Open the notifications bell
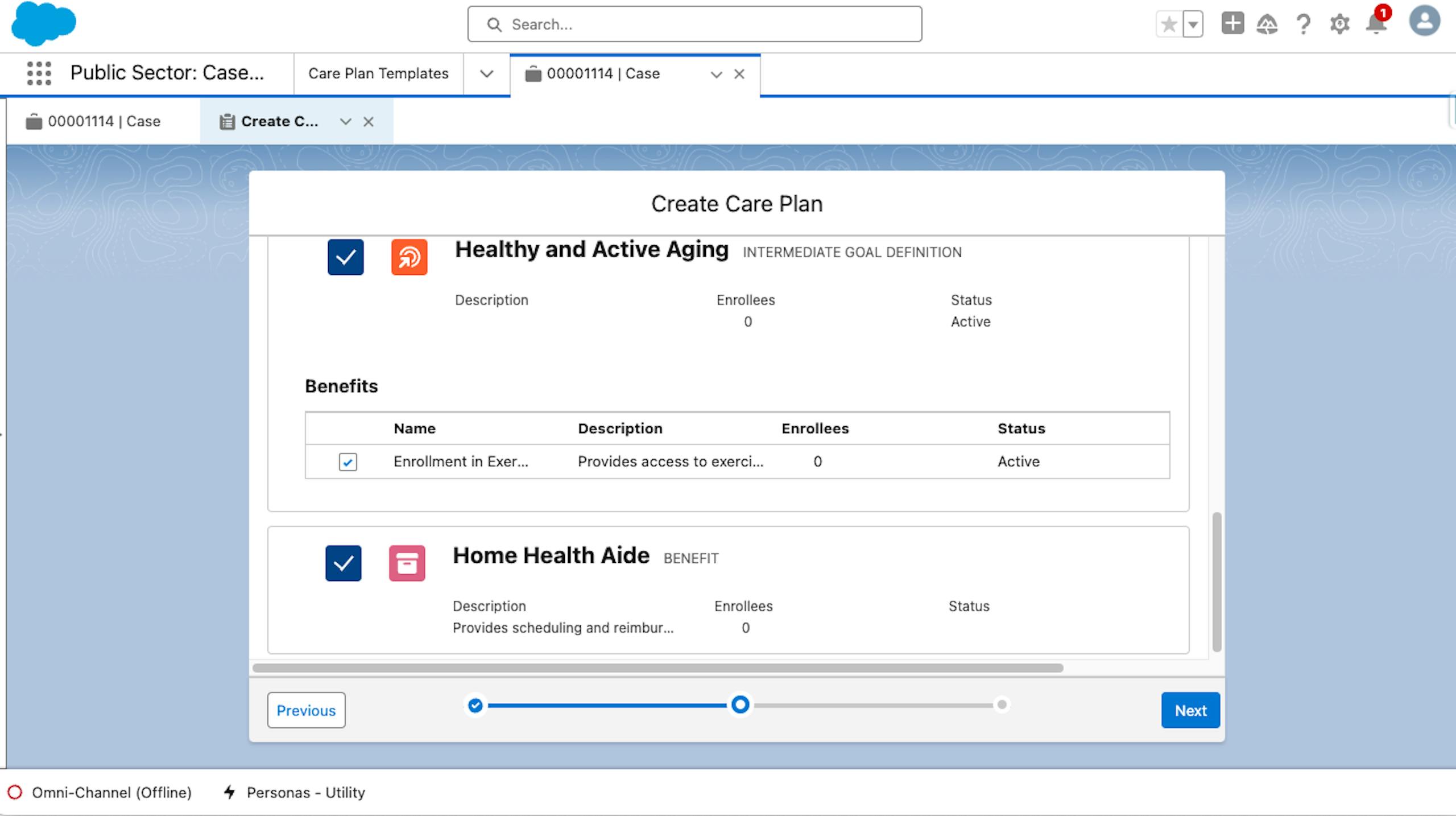Viewport: 1456px width, 816px height. coord(1376,24)
